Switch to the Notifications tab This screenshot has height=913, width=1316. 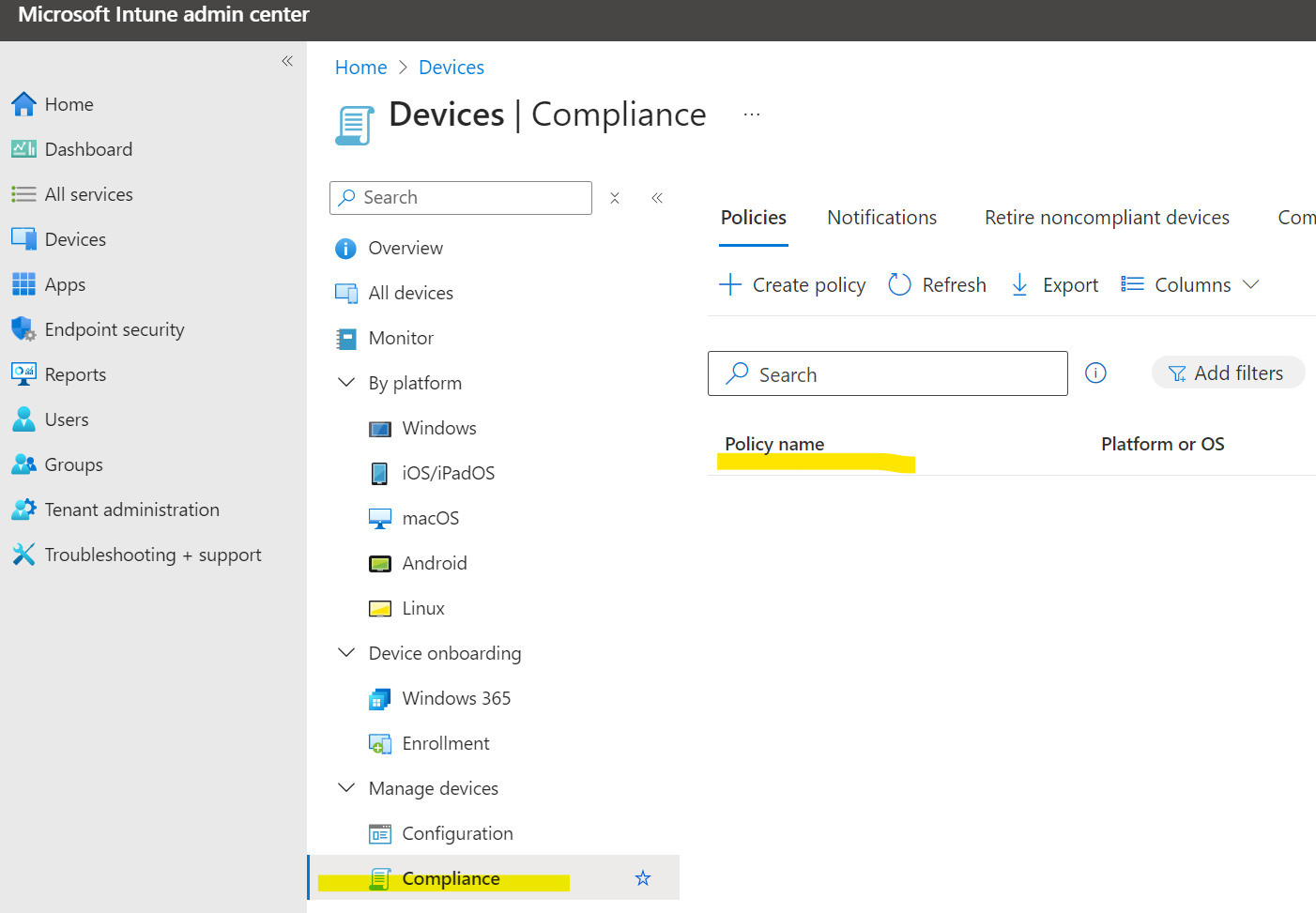tap(882, 218)
